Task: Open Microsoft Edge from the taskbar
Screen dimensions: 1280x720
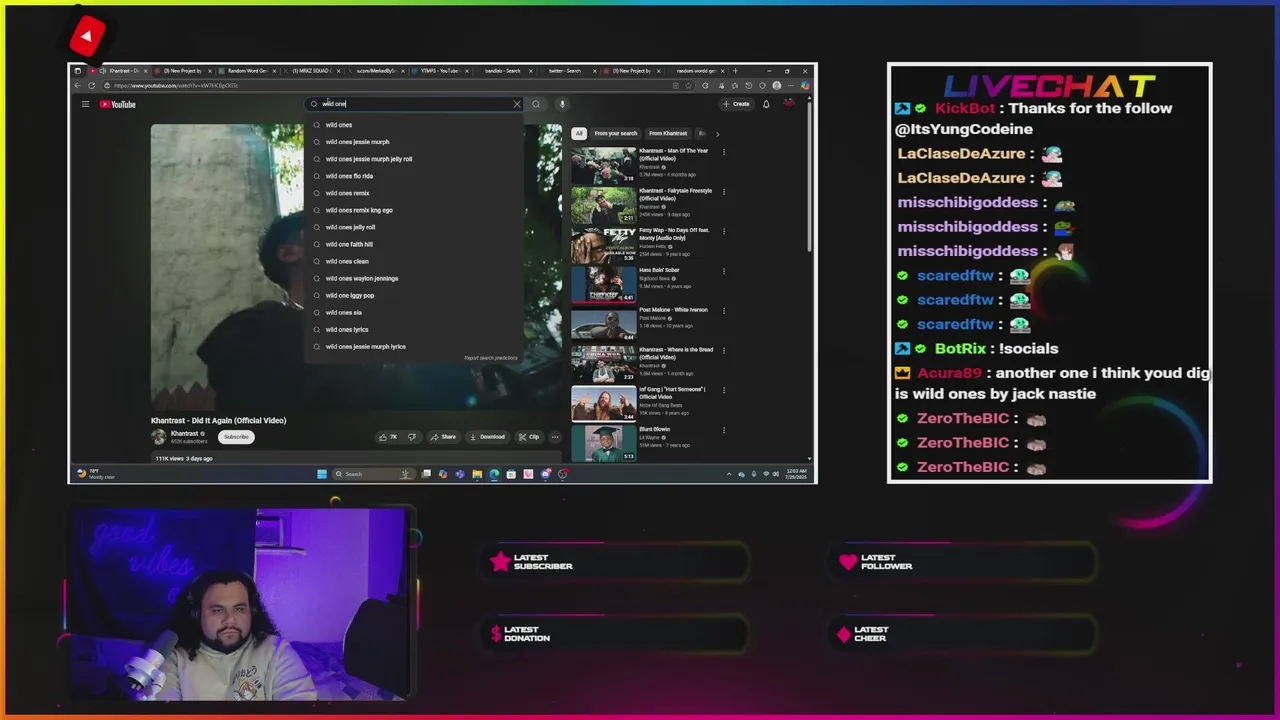Action: point(494,474)
